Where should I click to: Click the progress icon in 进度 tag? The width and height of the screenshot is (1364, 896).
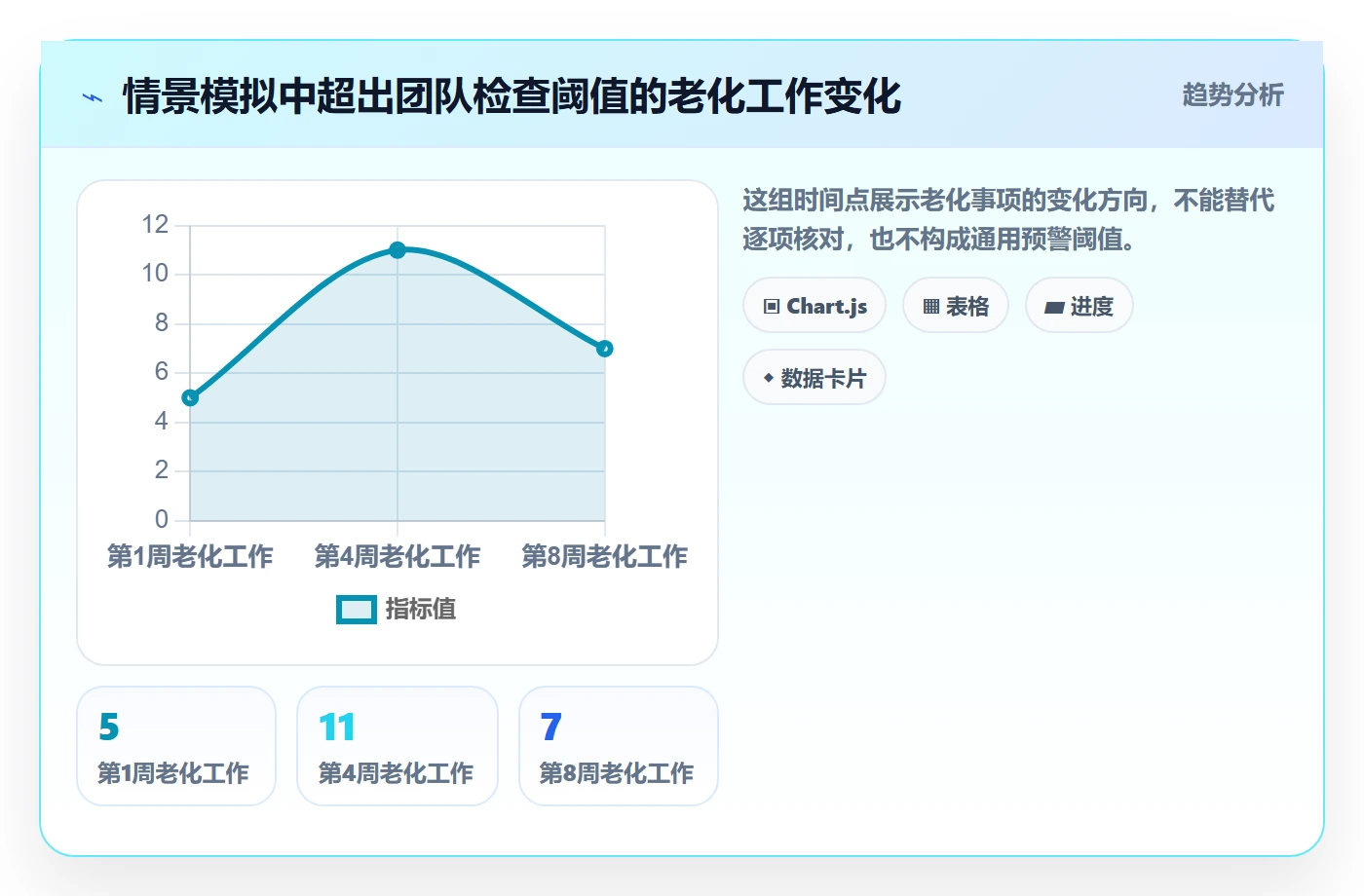click(1054, 308)
